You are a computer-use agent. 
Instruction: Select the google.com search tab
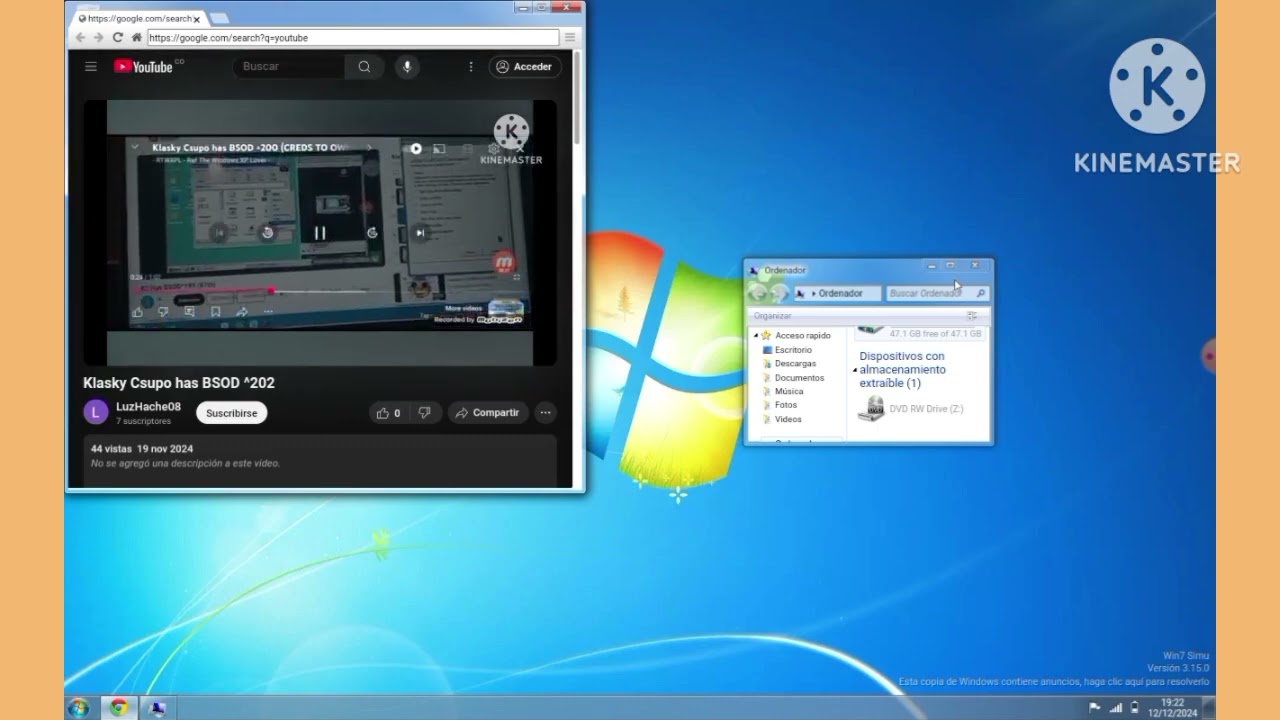(139, 18)
